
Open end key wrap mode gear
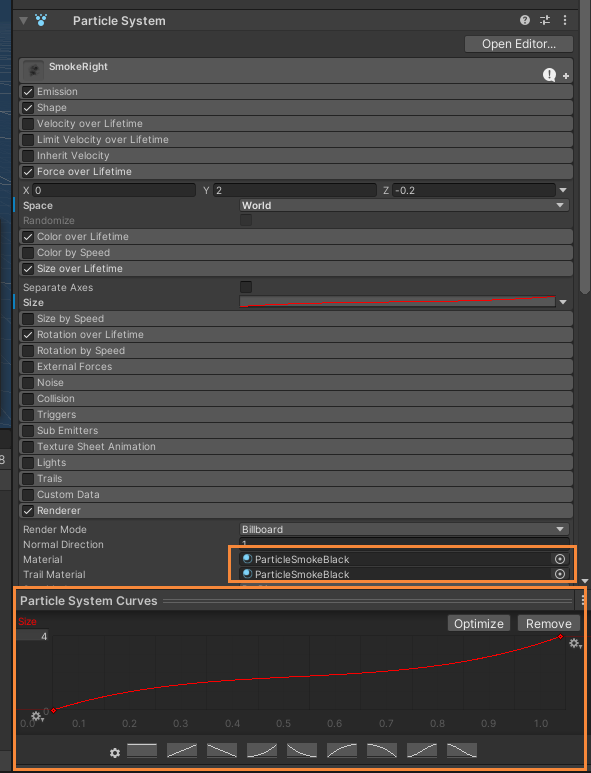(575, 643)
